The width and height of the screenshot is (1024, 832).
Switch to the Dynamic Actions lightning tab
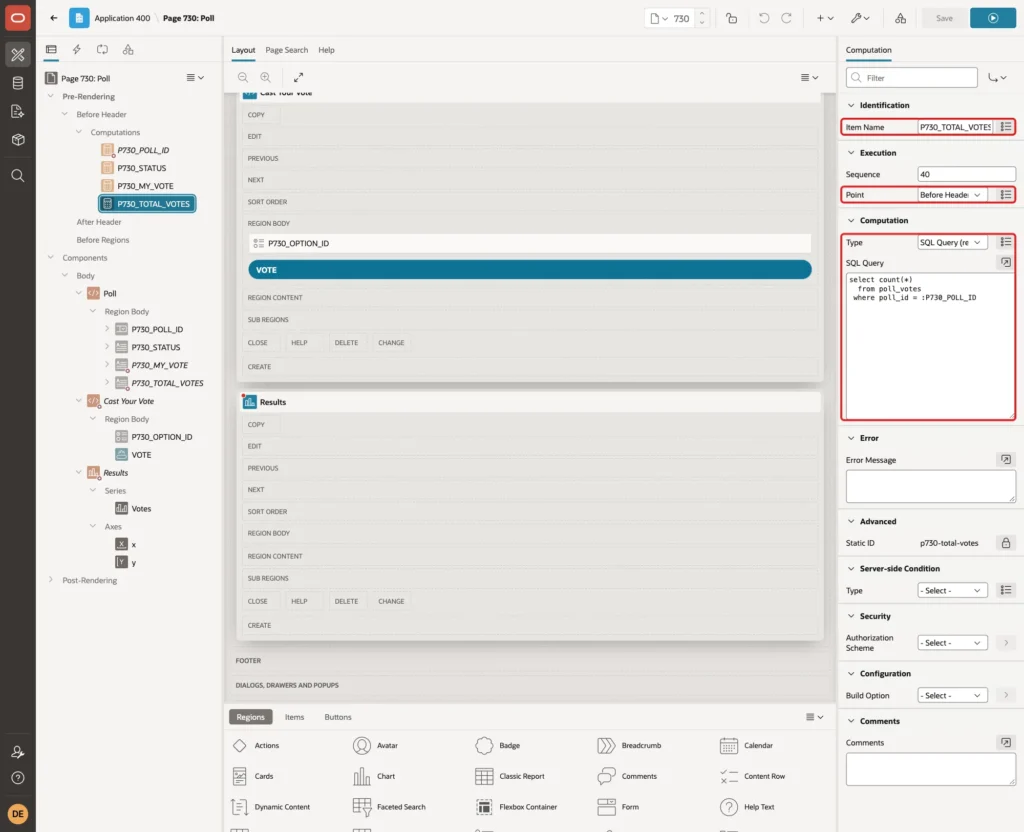(76, 50)
